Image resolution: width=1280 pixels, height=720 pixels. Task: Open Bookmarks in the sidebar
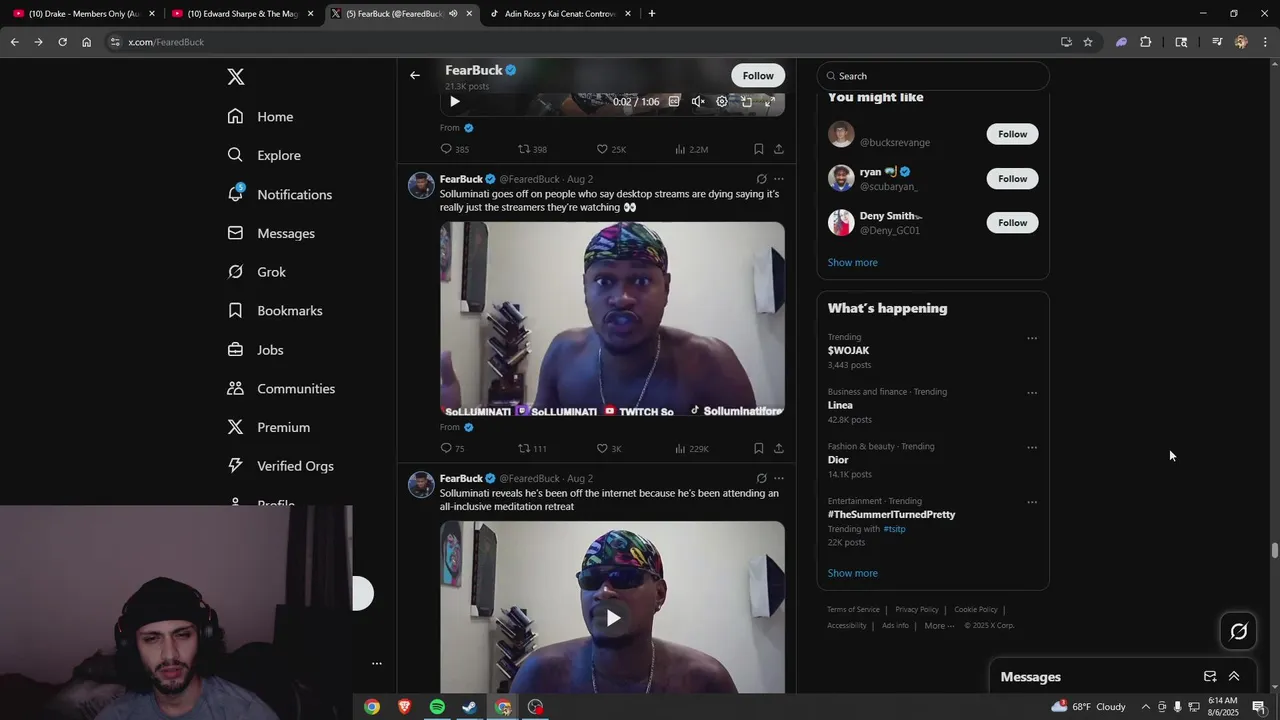(275, 311)
